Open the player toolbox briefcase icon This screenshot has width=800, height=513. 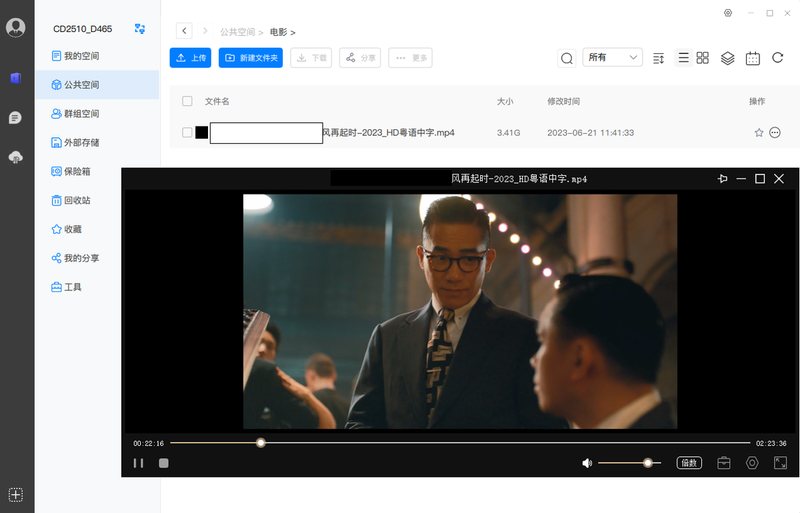tap(723, 463)
